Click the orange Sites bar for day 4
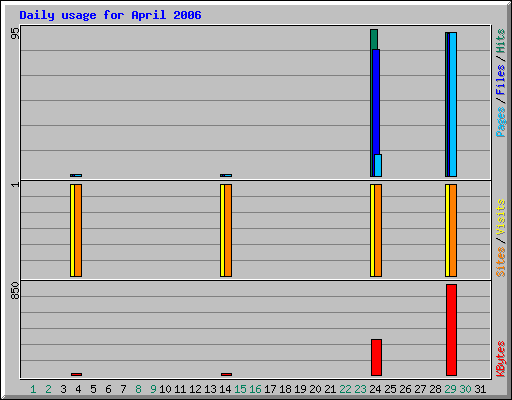Image resolution: width=512 pixels, height=400 pixels. (x=78, y=230)
